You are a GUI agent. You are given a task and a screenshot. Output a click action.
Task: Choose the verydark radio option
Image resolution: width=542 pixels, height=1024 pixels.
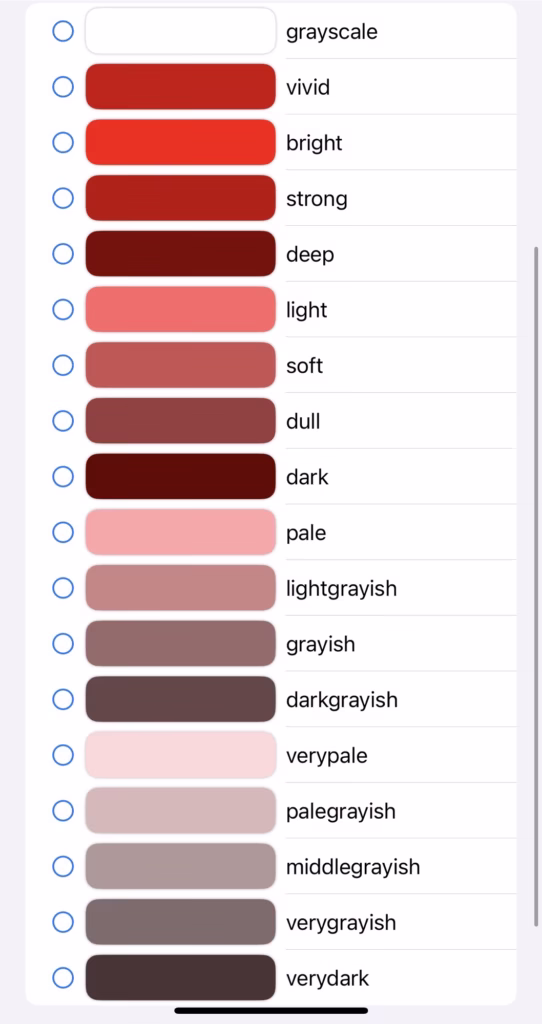tap(63, 978)
